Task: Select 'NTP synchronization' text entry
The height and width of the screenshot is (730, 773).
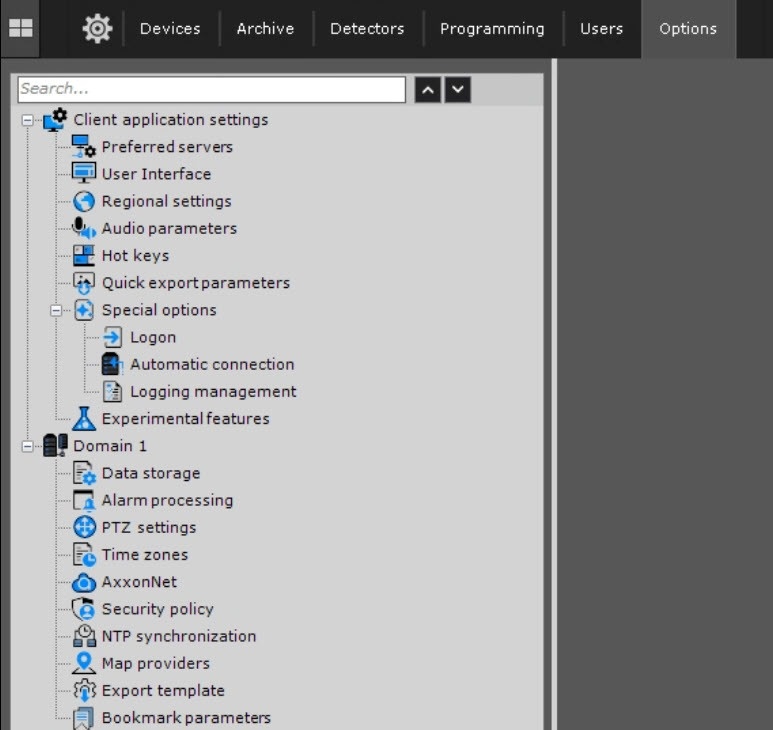Action: click(179, 637)
